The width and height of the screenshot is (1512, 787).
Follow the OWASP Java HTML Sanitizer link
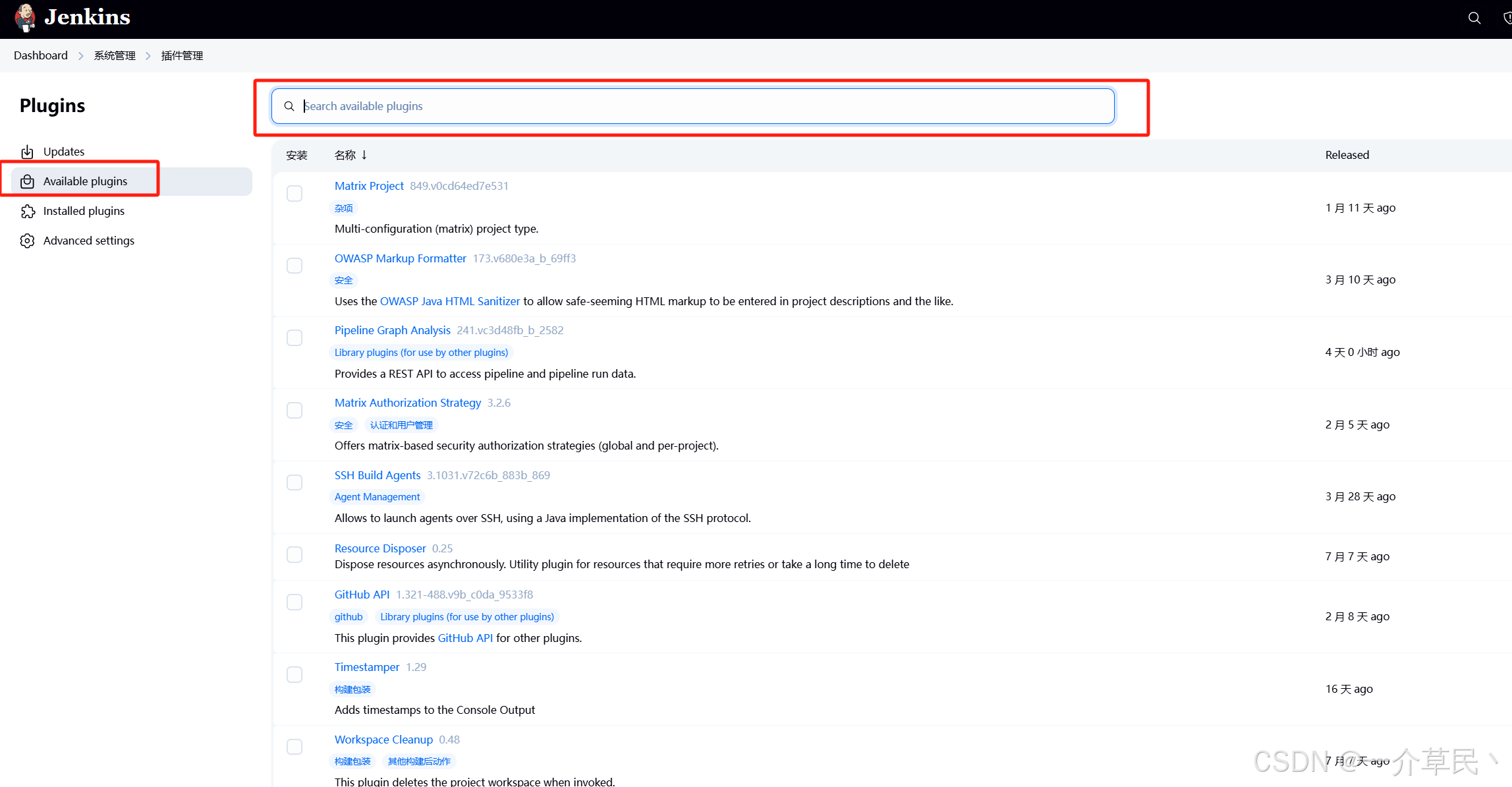click(449, 301)
